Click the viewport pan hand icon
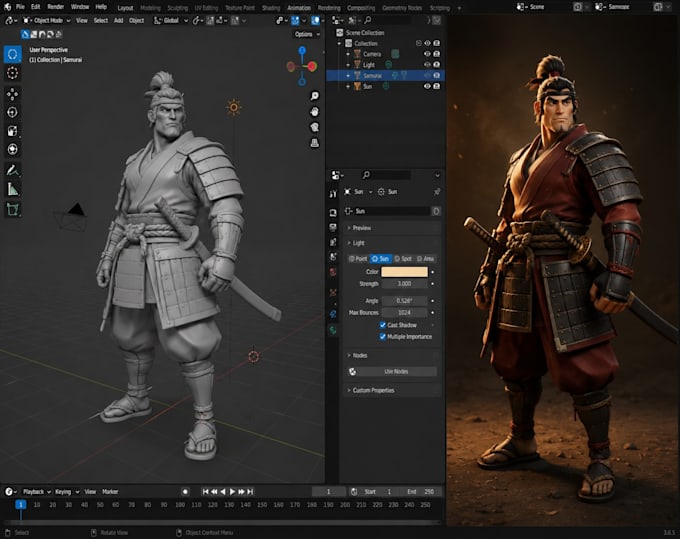680x539 pixels. point(315,111)
